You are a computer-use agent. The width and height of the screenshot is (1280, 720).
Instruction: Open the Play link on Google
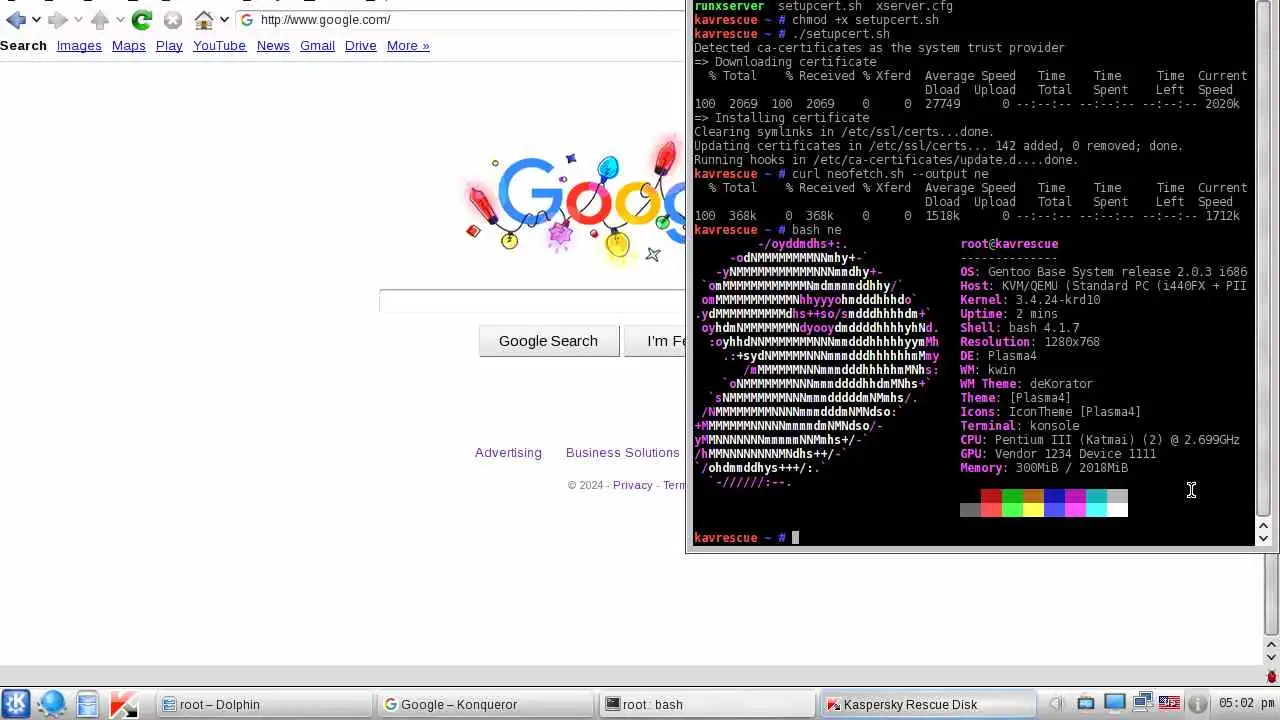pyautogui.click(x=169, y=45)
